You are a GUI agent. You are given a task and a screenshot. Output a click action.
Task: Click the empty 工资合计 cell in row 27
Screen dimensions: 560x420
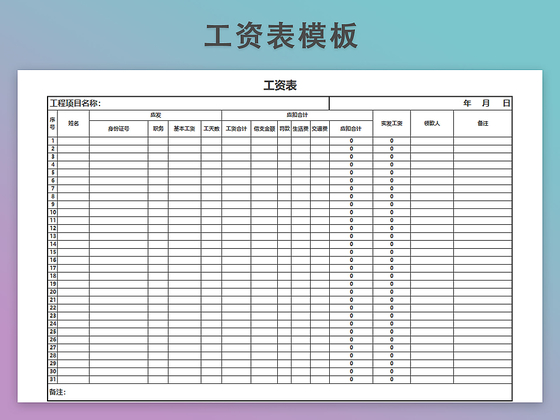[x=236, y=348]
